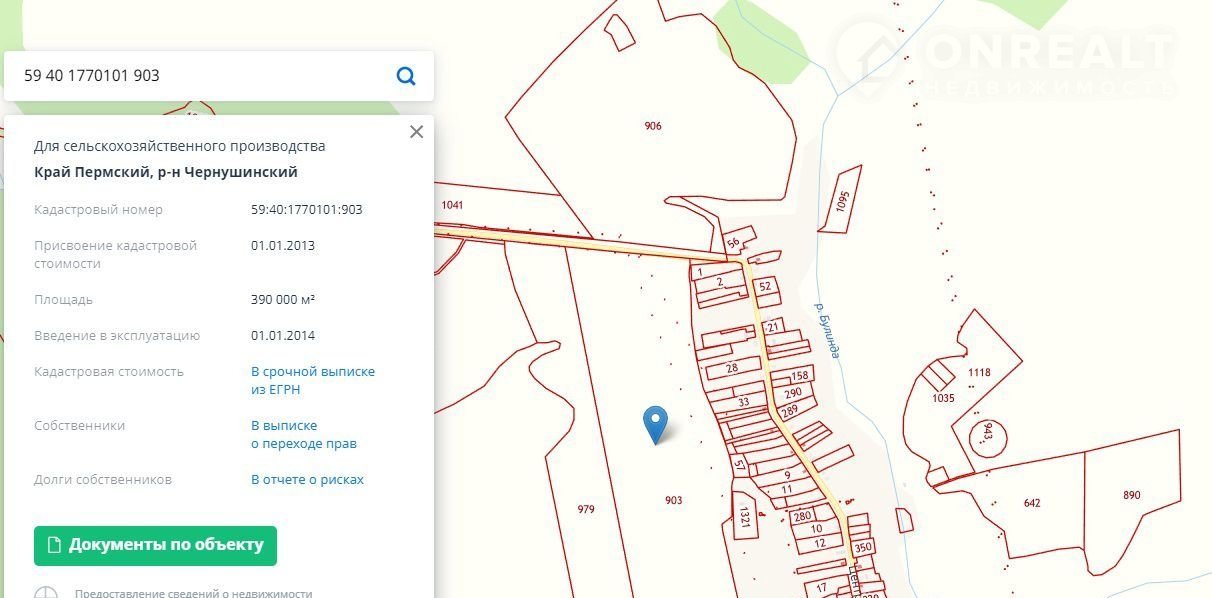
Task: Click parcel label 903 on map
Action: 673,500
